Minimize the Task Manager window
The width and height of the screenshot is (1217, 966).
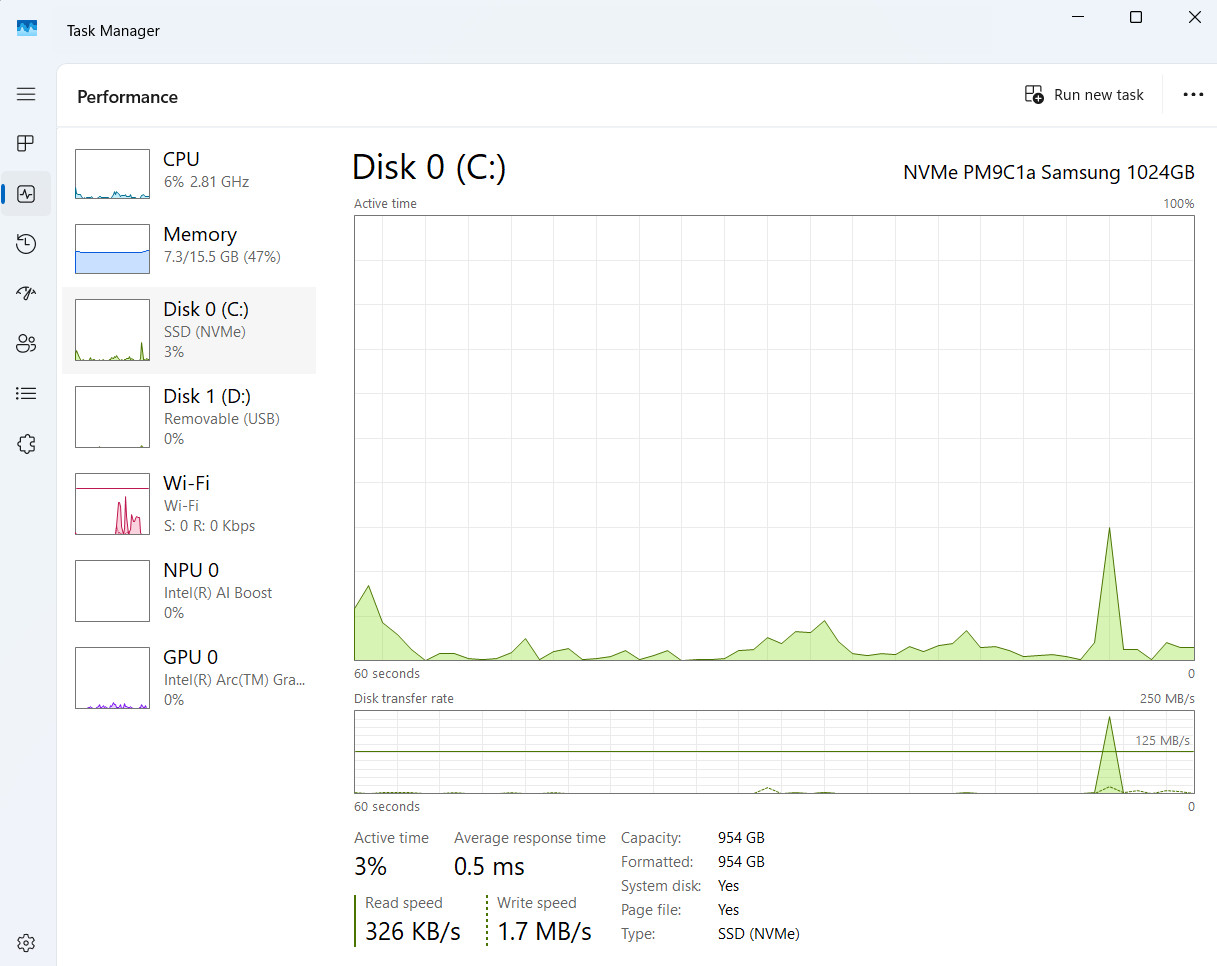point(1079,17)
